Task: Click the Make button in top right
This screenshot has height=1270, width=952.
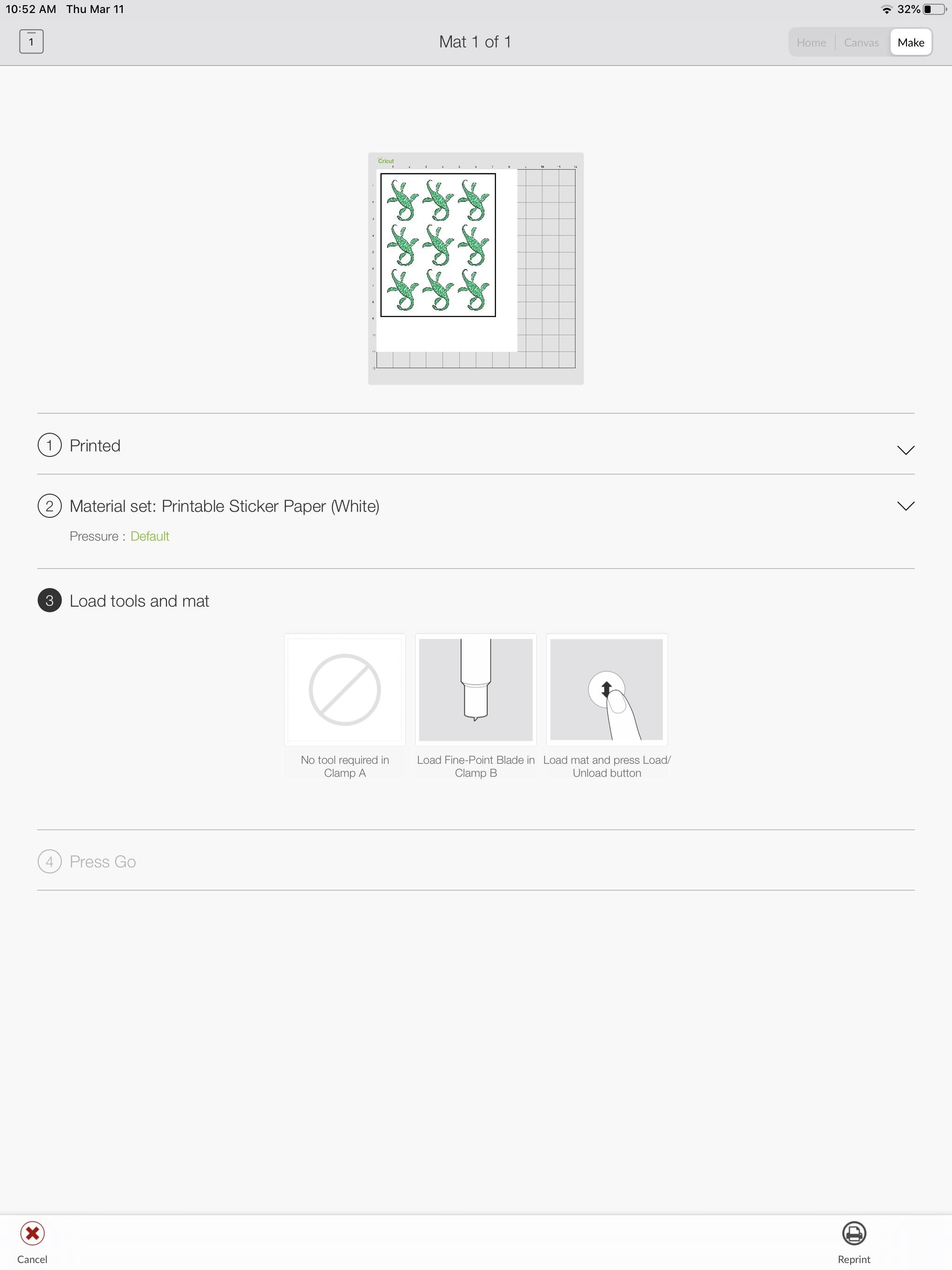Action: coord(910,42)
